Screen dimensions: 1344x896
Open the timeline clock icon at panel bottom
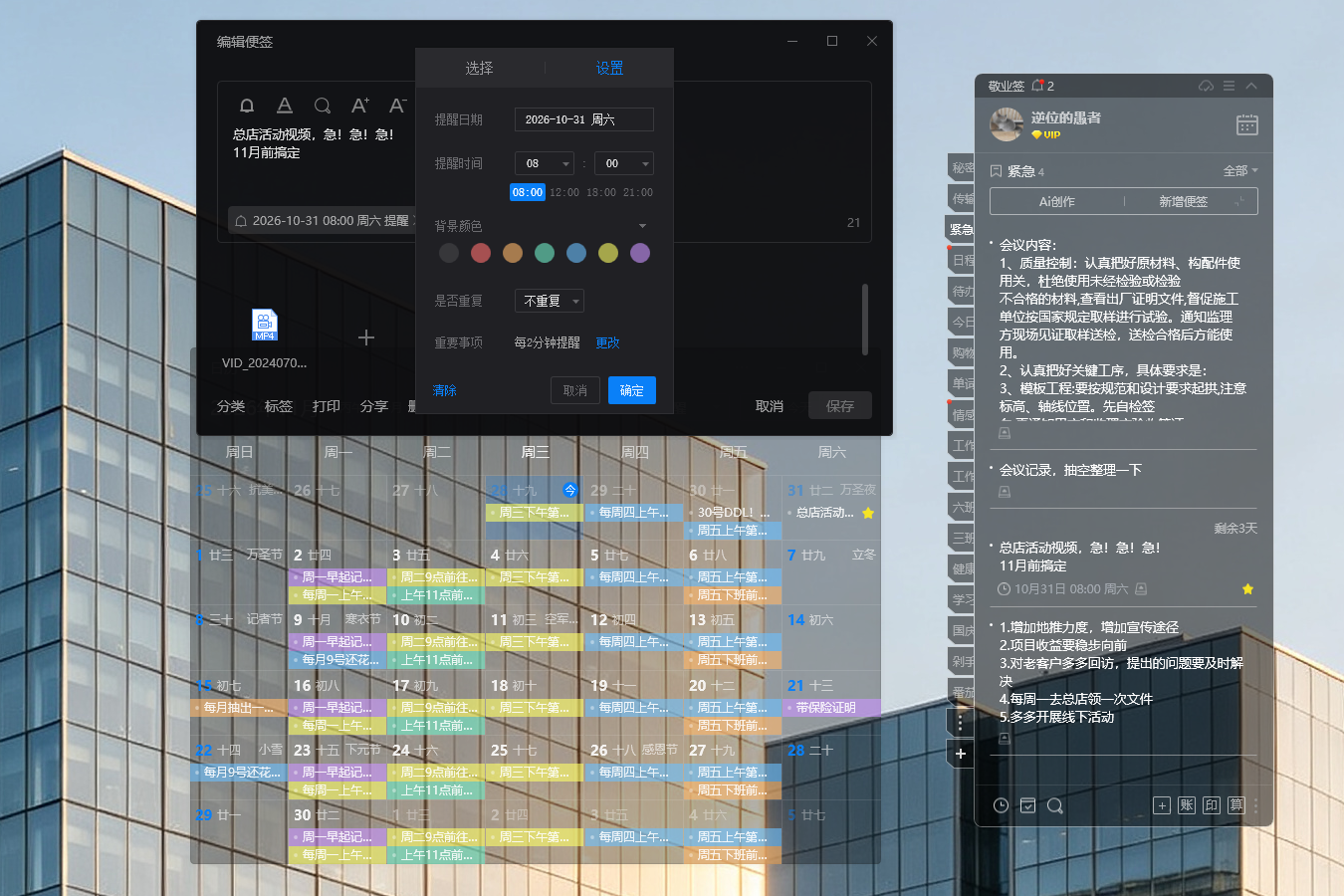tap(1001, 805)
